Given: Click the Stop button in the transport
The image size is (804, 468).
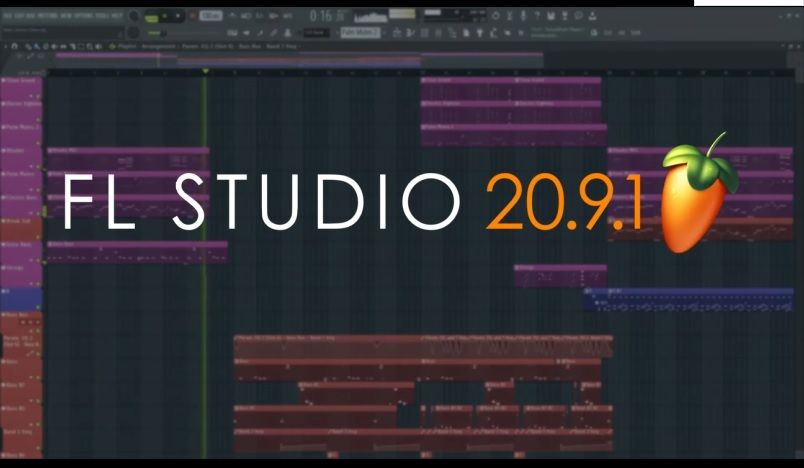Looking at the screenshot, I should tap(178, 15).
